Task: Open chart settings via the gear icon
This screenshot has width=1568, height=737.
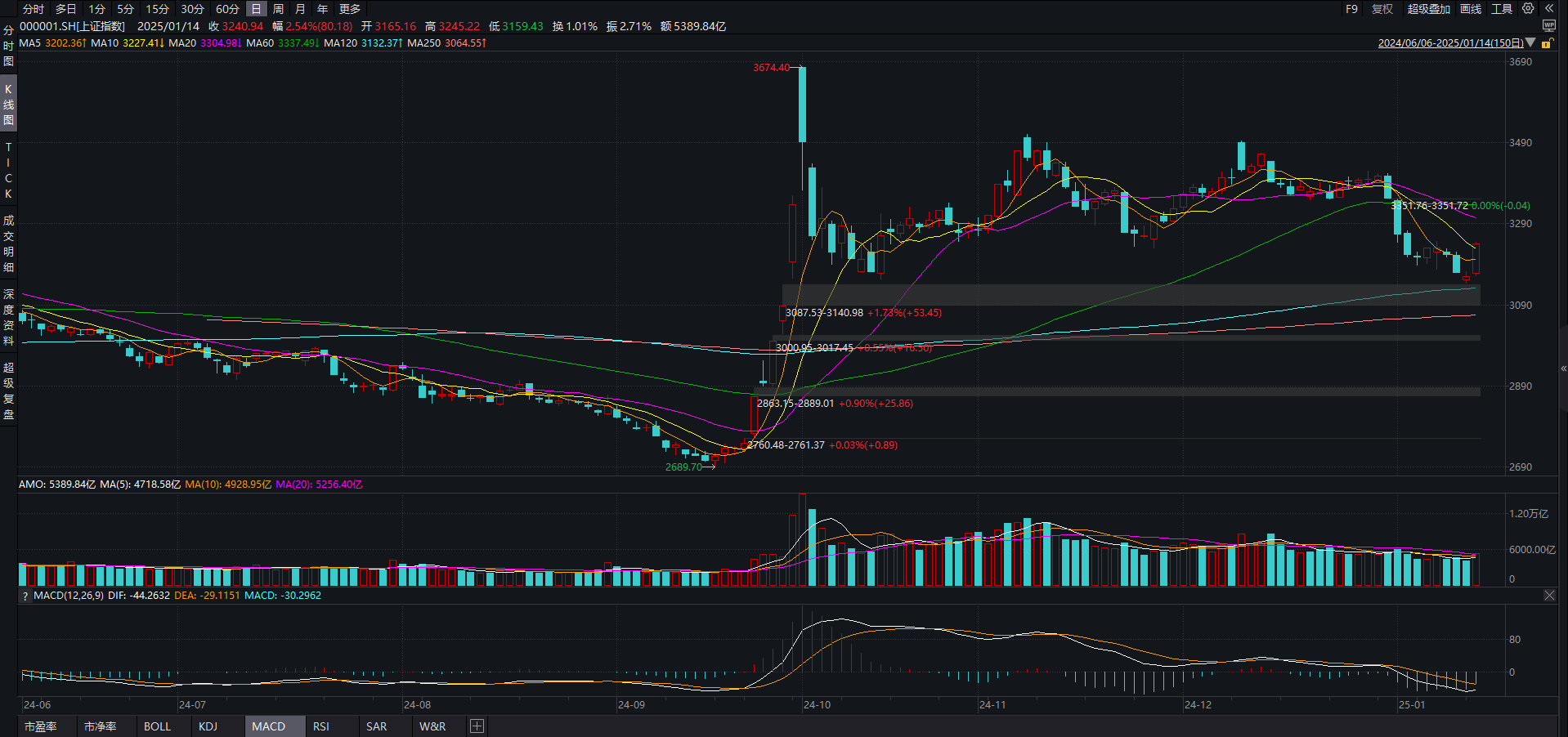Action: point(1528,9)
